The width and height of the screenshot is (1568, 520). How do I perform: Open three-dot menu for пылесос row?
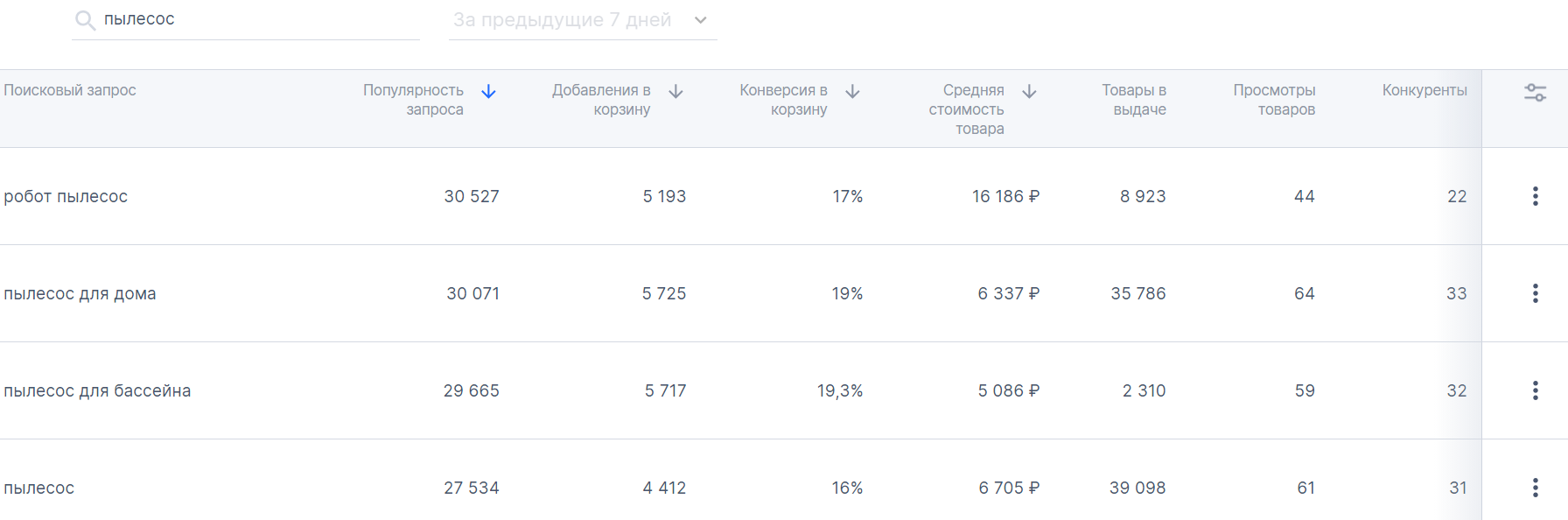[1535, 488]
